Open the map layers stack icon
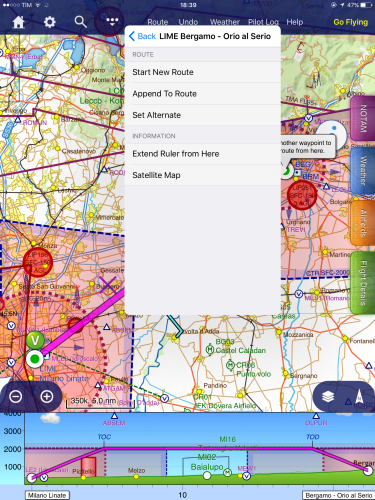 tap(328, 396)
